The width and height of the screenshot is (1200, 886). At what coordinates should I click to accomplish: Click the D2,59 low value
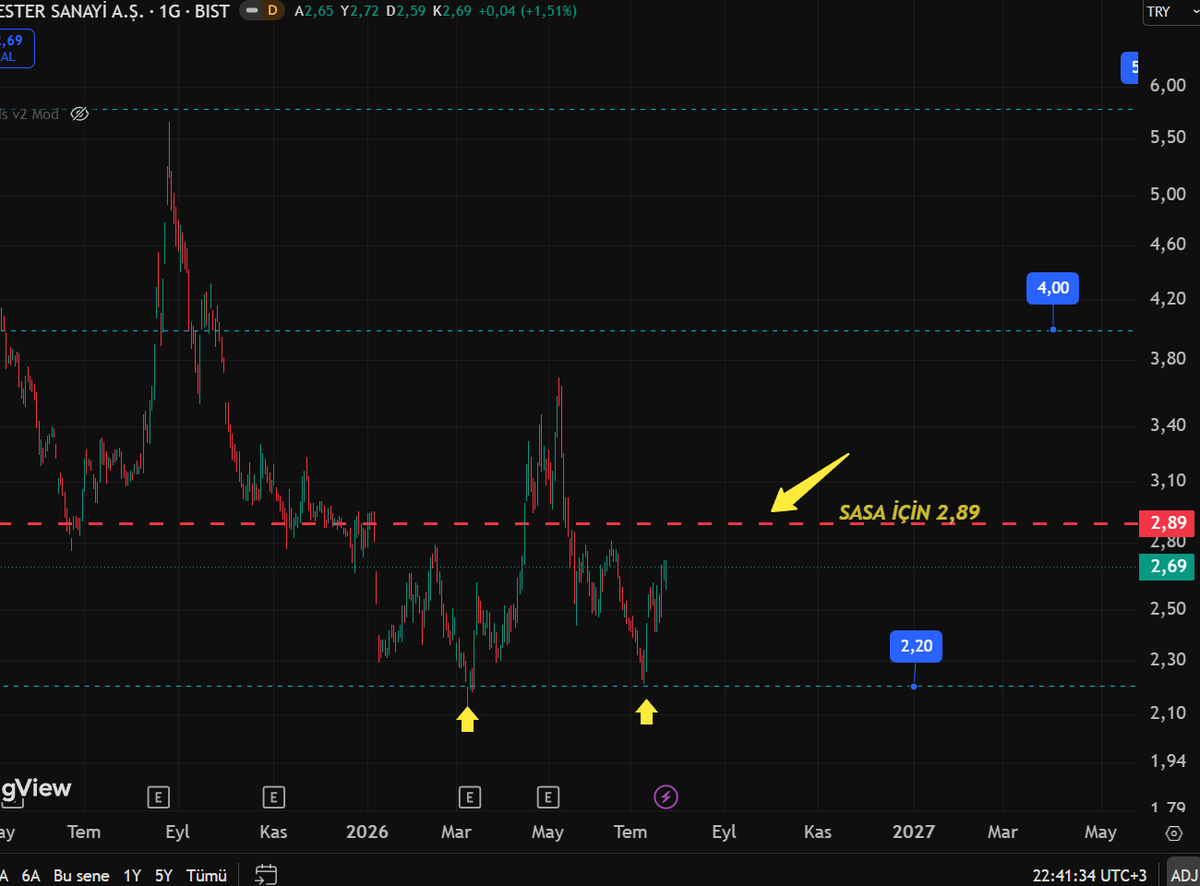coord(405,12)
